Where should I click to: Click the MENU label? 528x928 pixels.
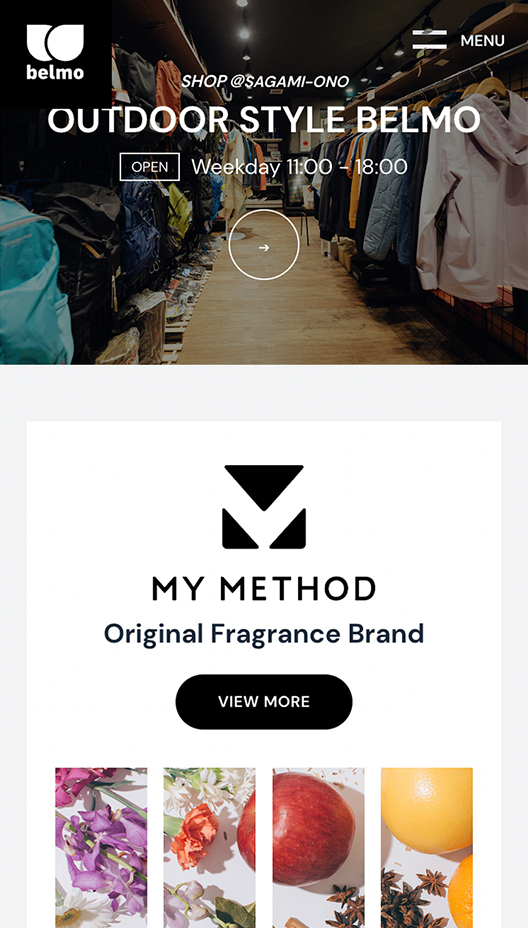point(482,41)
